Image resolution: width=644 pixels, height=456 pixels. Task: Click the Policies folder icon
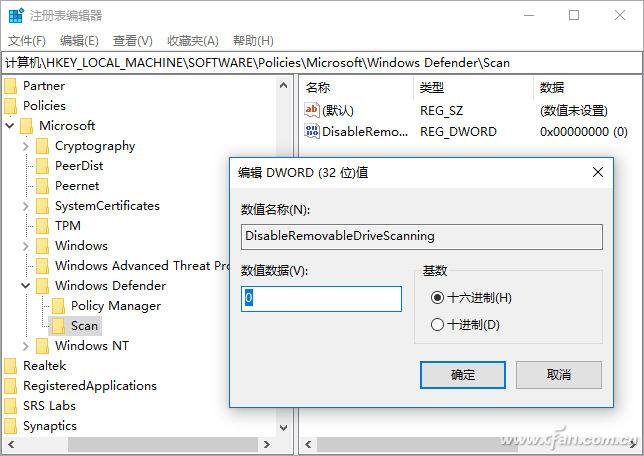click(x=11, y=106)
